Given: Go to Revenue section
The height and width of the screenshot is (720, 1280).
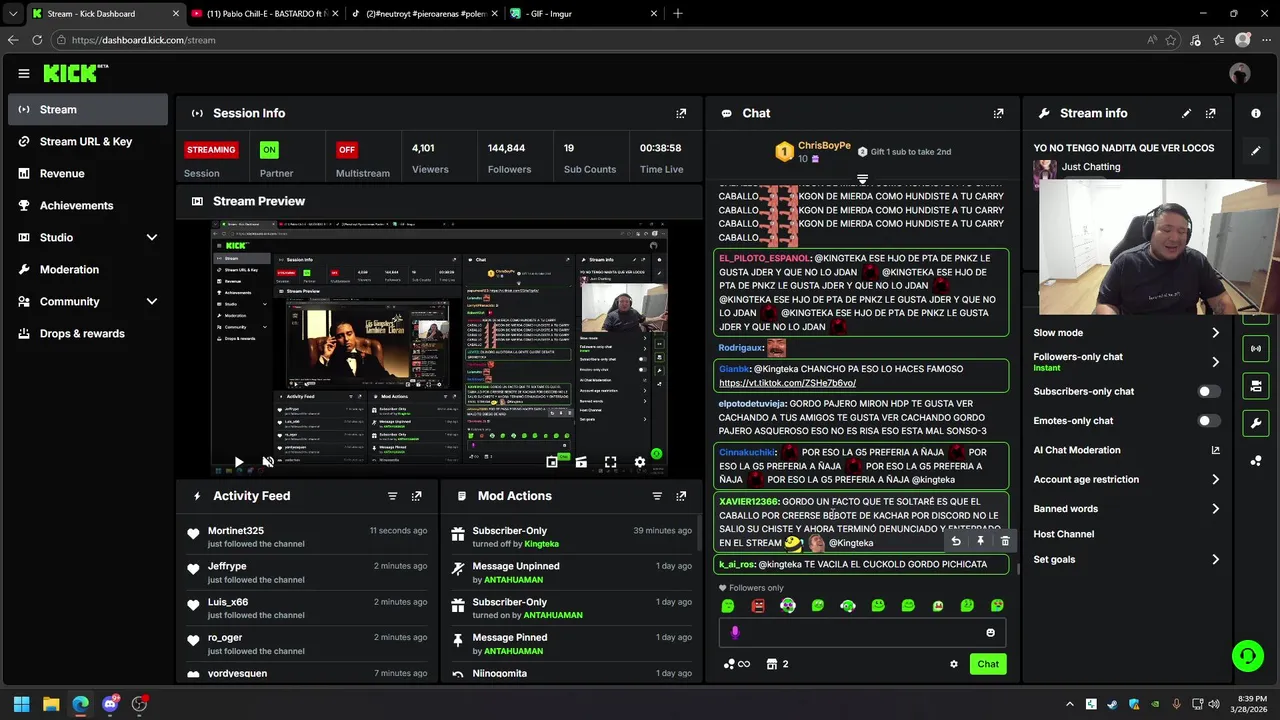Looking at the screenshot, I should pos(88,173).
